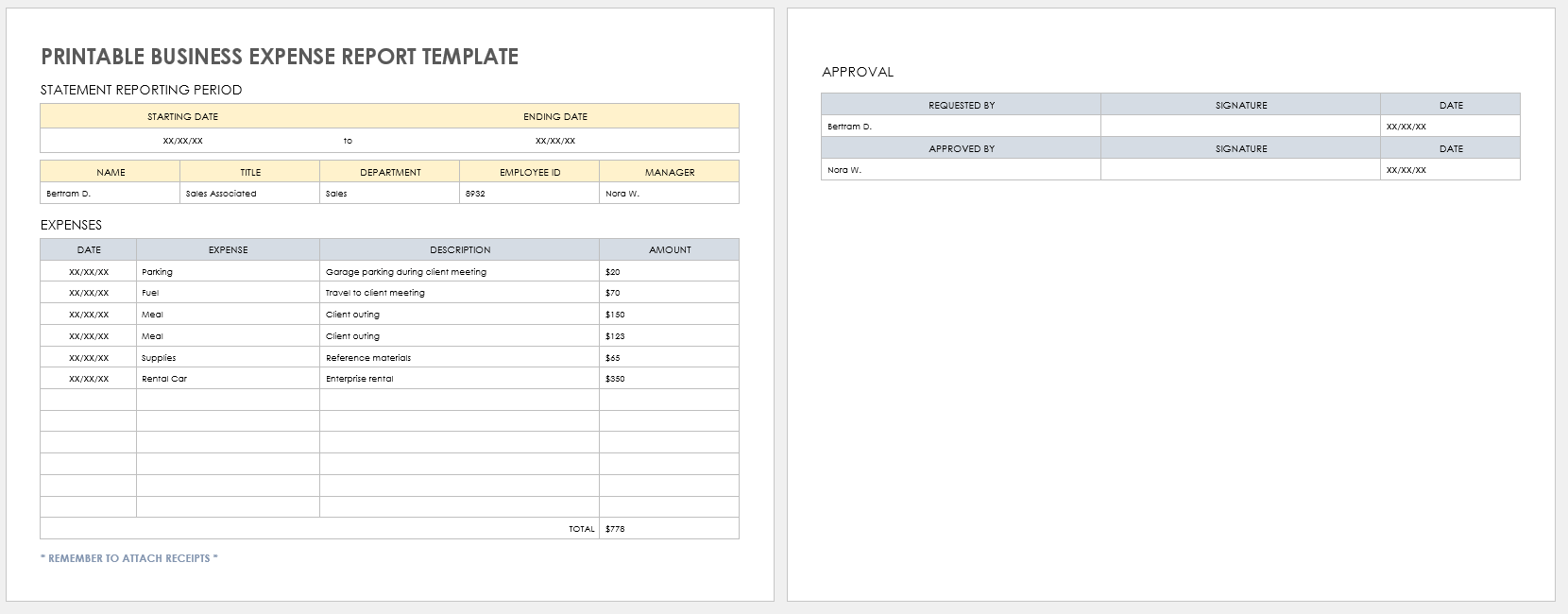Click the DATE header in the approved-by row
The width and height of the screenshot is (1568, 614).
[x=1451, y=148]
